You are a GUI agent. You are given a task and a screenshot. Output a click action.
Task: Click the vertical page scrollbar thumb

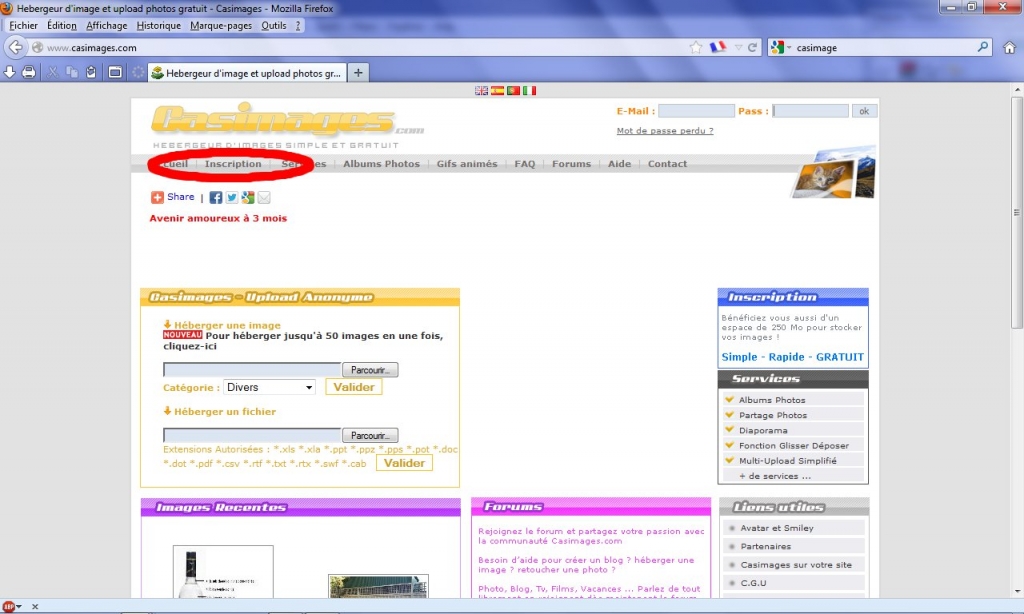pos(1016,210)
